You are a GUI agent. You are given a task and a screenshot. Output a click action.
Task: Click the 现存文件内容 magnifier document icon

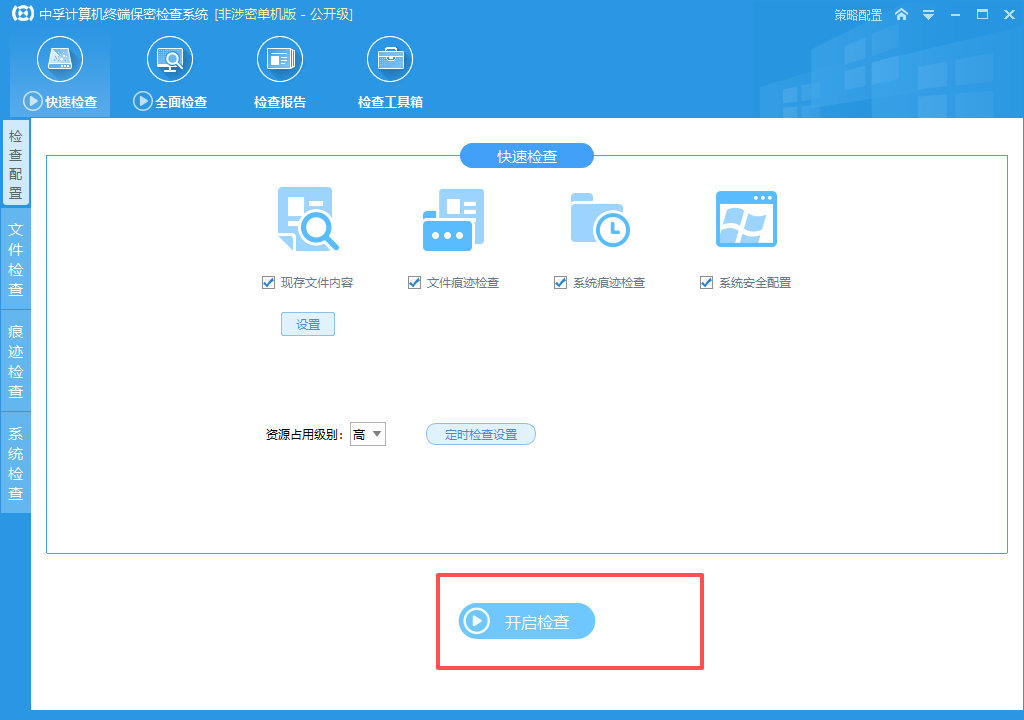click(308, 219)
